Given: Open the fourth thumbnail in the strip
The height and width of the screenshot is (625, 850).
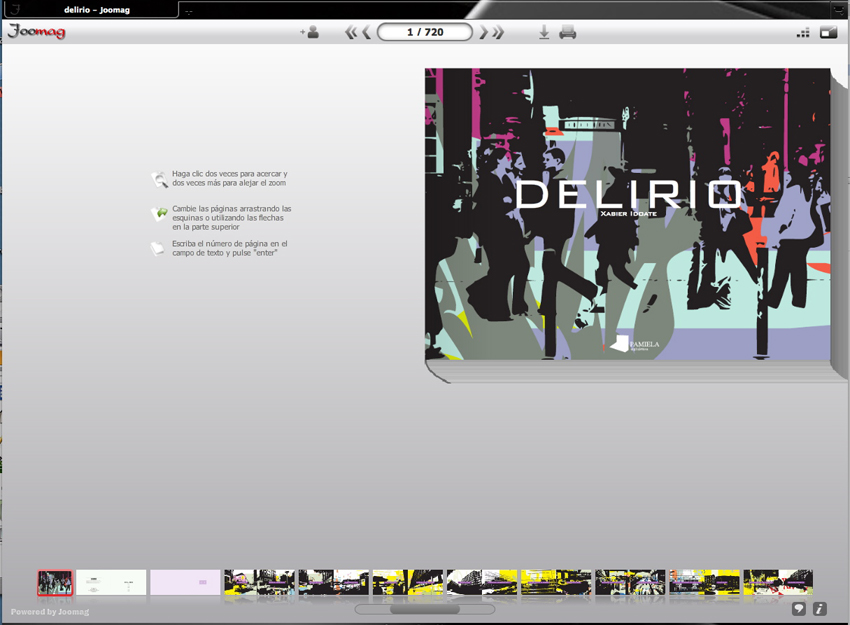Looking at the screenshot, I should pos(260,582).
